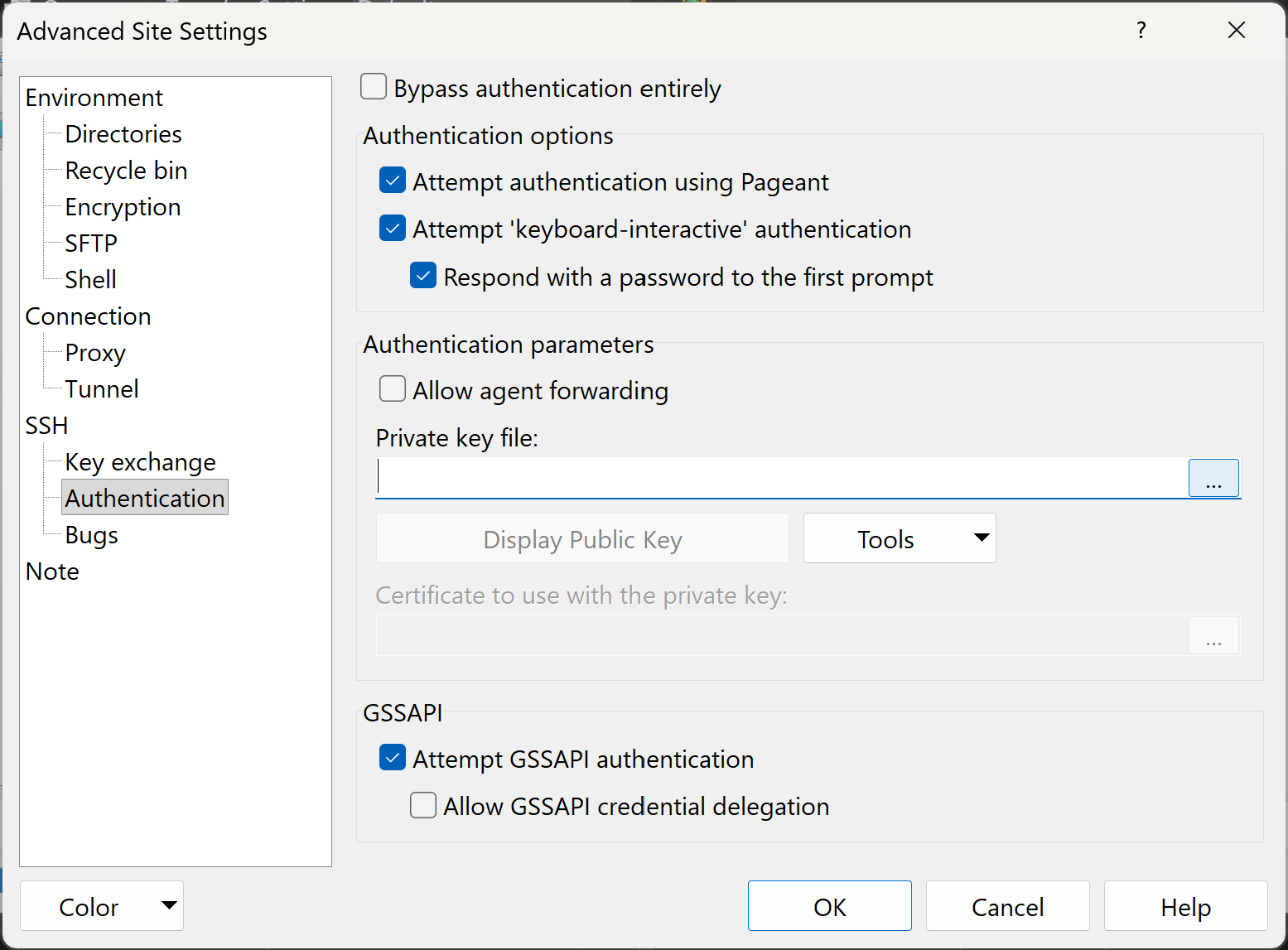
Task: Toggle 'keyboard-interactive' authentication checkbox
Action: point(393,228)
